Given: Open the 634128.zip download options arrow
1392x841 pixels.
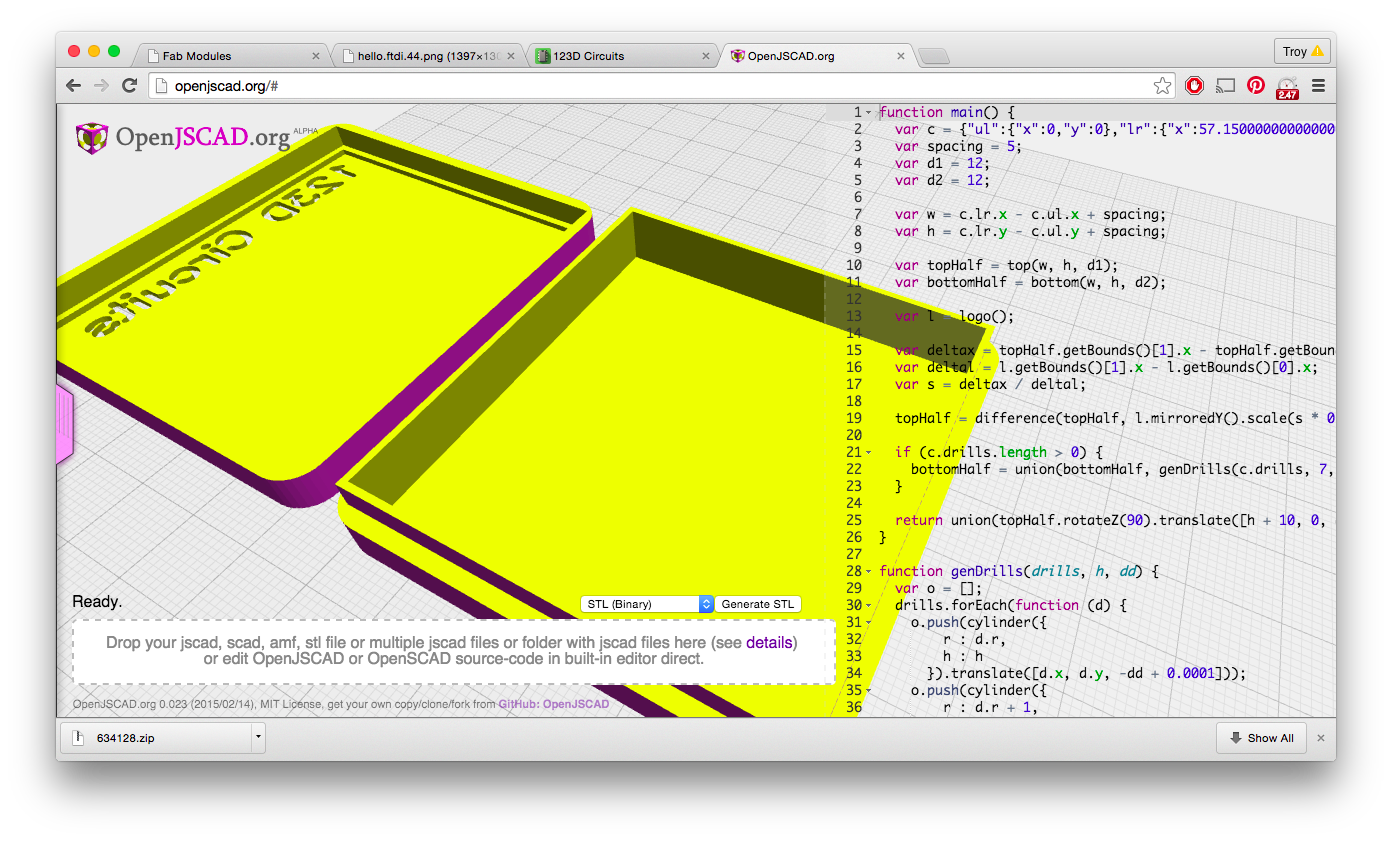Looking at the screenshot, I should point(258,738).
